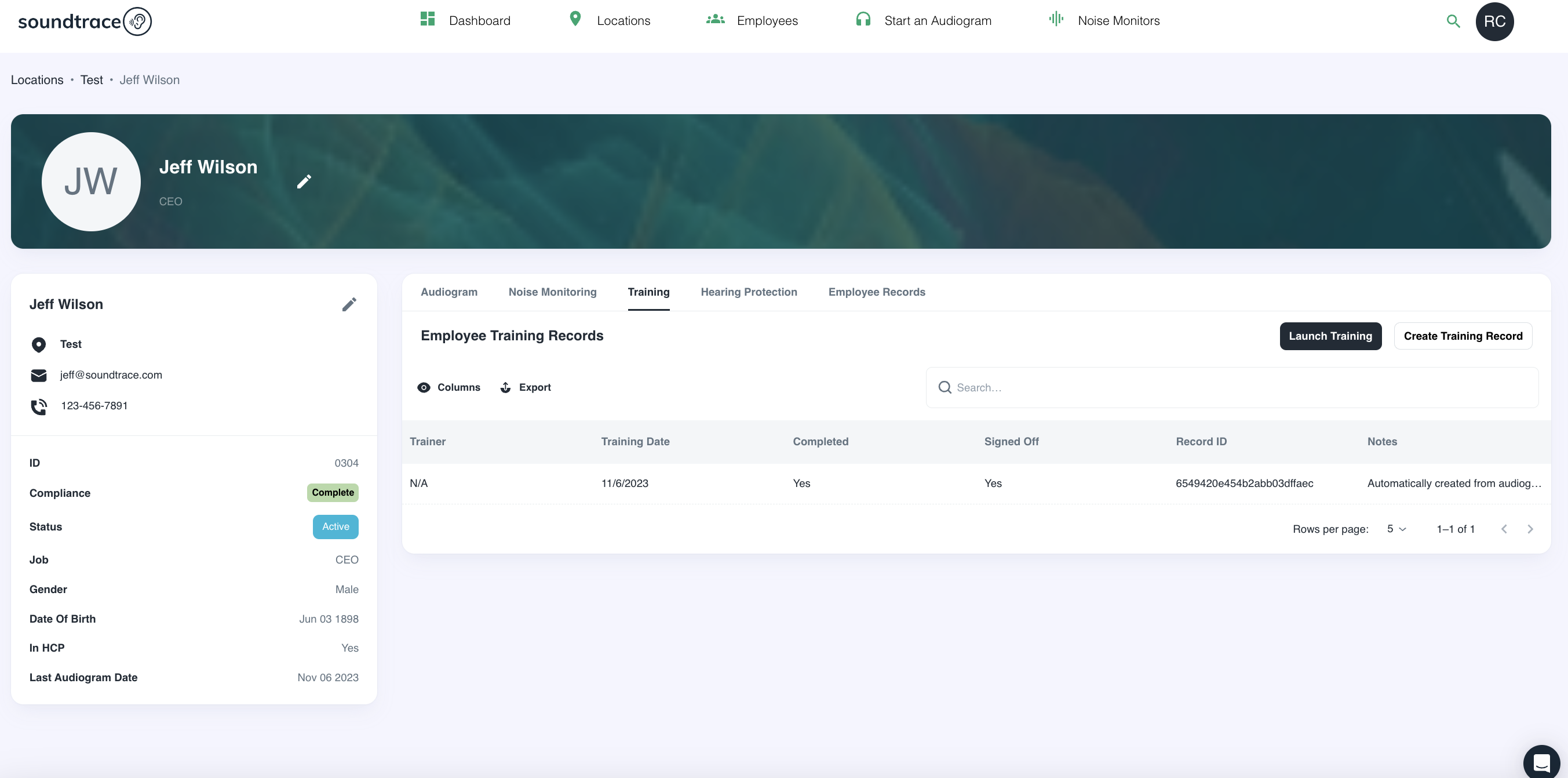Click inside the training records Search field
Image resolution: width=1568 pixels, height=778 pixels.
coord(1232,387)
